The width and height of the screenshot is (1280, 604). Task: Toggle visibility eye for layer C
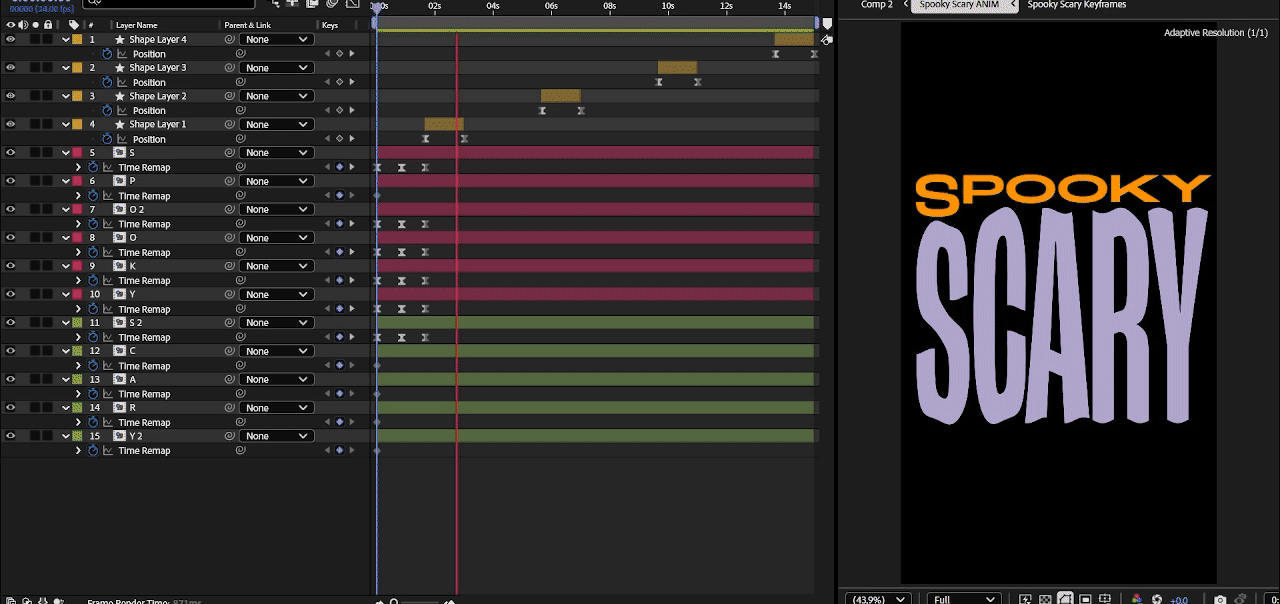(10, 351)
